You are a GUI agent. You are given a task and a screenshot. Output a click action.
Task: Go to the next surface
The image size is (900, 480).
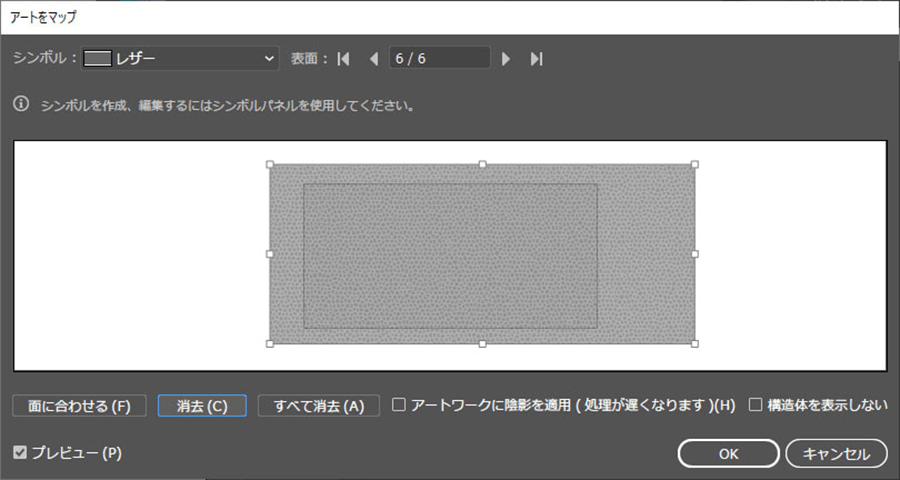pos(506,59)
